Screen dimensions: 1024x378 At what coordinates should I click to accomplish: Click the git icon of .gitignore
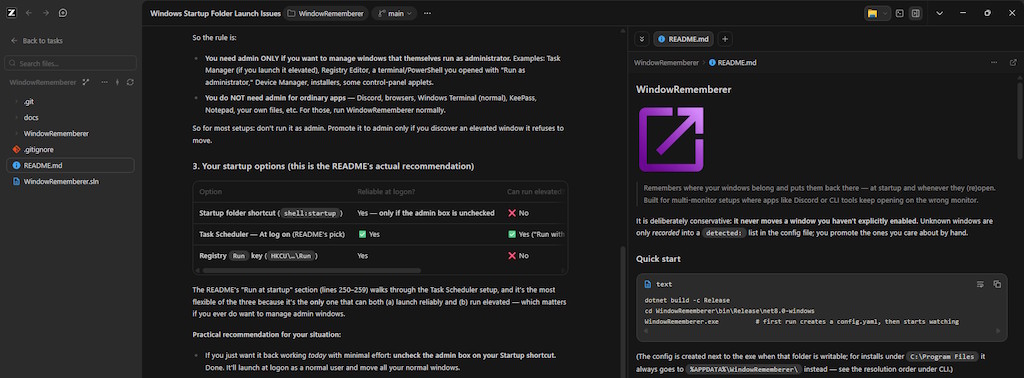pyautogui.click(x=16, y=150)
